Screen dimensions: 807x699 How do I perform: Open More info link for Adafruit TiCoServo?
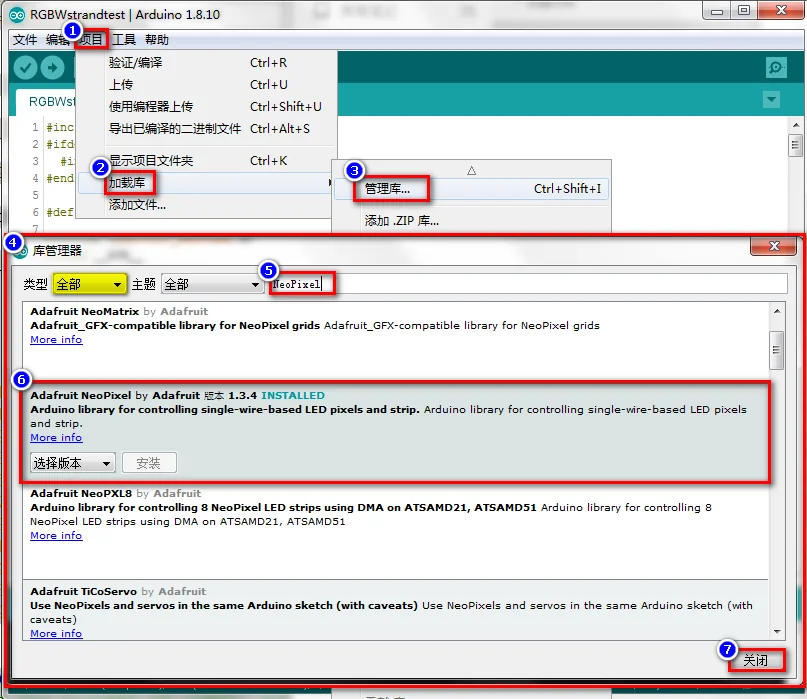56,634
